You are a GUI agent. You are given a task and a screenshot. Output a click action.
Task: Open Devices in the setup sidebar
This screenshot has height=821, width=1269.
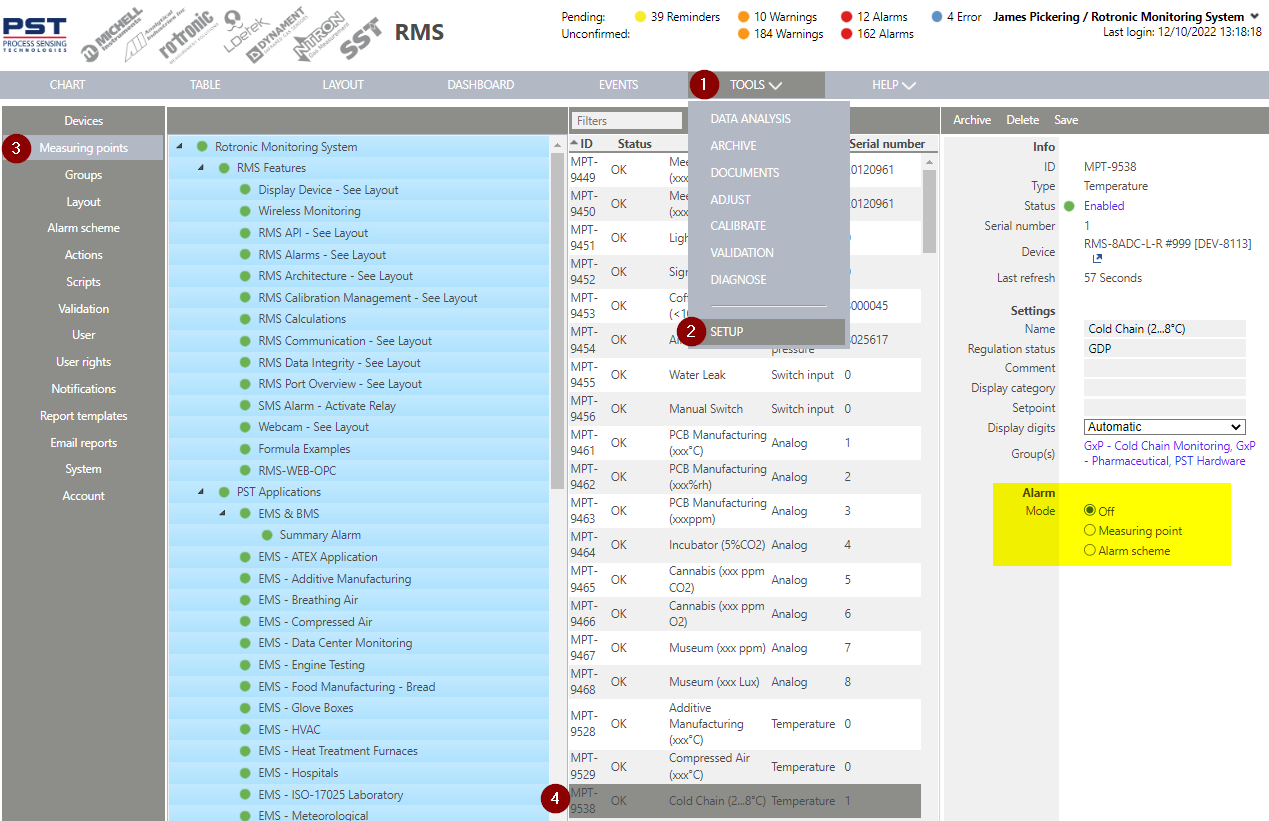click(84, 121)
